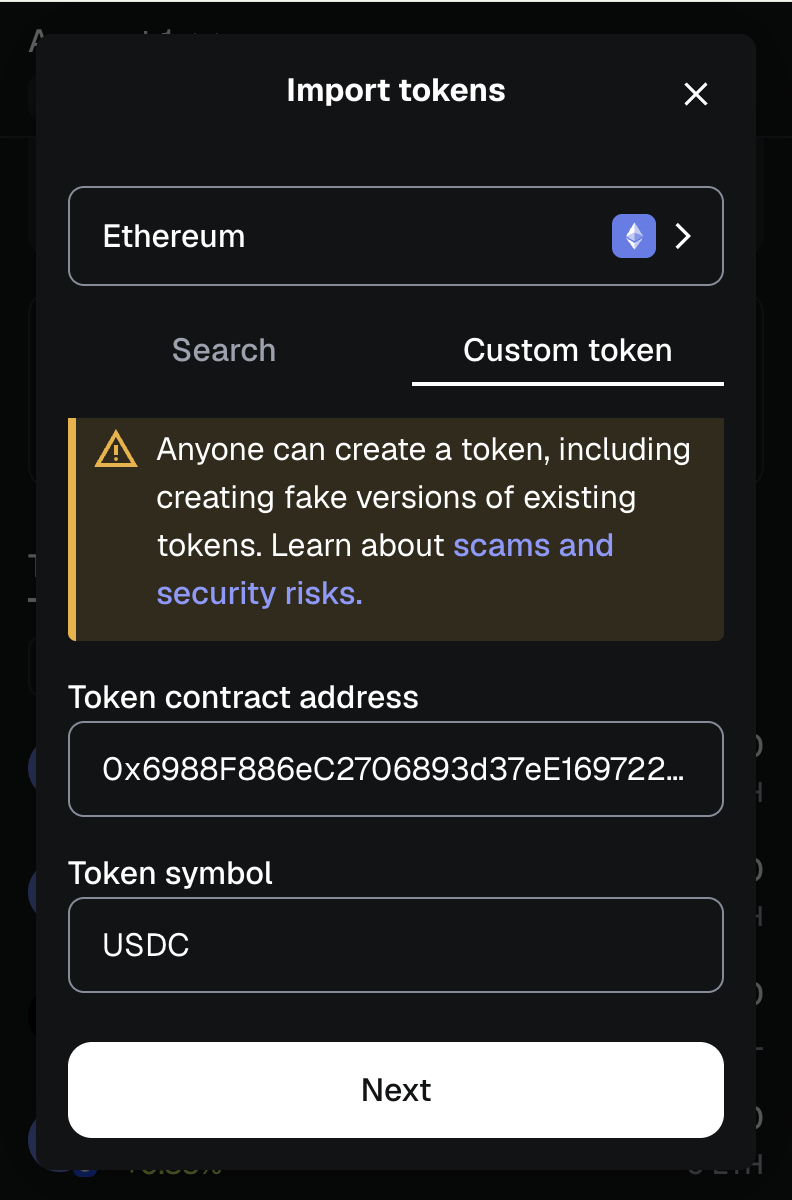Screen dimensions: 792x1200
Task: Click the Import tokens dialog title
Action: click(x=396, y=90)
